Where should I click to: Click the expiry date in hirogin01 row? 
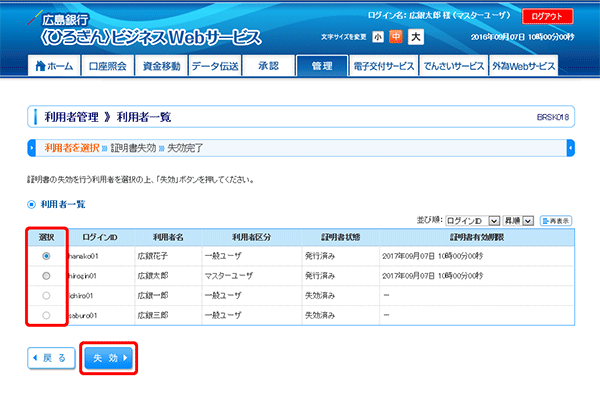(x=432, y=276)
